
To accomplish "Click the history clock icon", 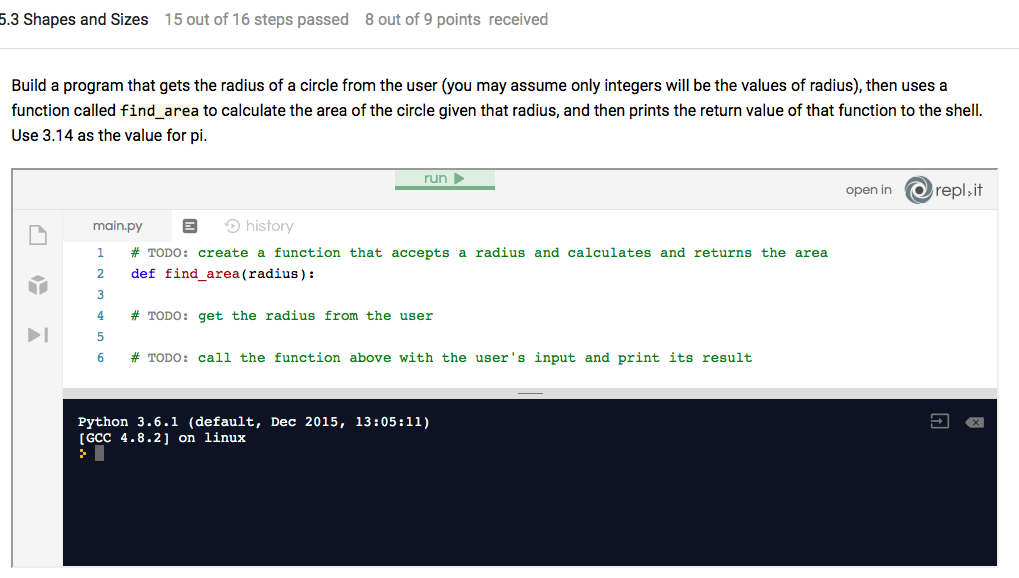I will click(230, 225).
